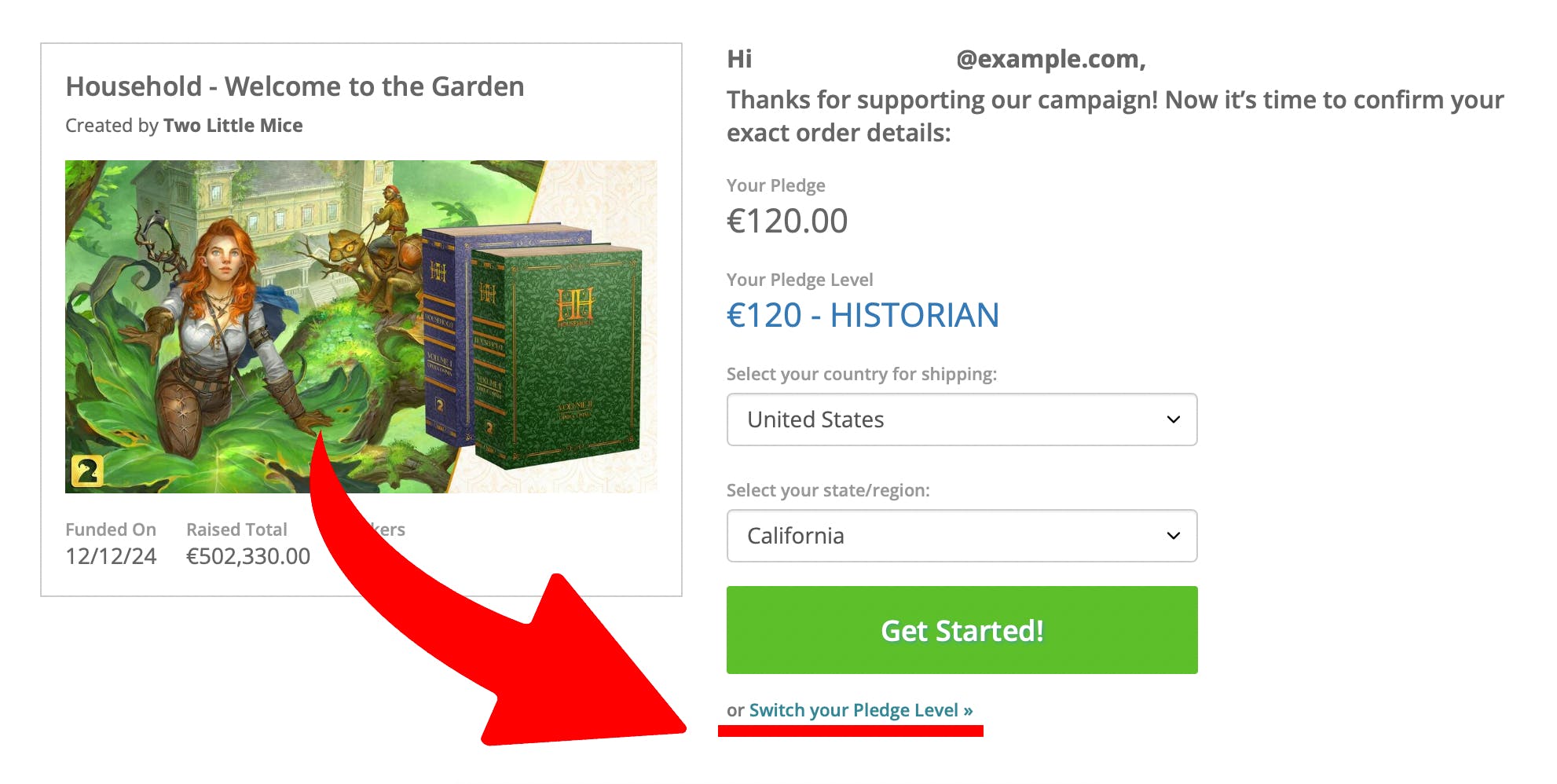Click the €120.00 pledge amount
Screen dimensions: 1557x784
pos(787,221)
